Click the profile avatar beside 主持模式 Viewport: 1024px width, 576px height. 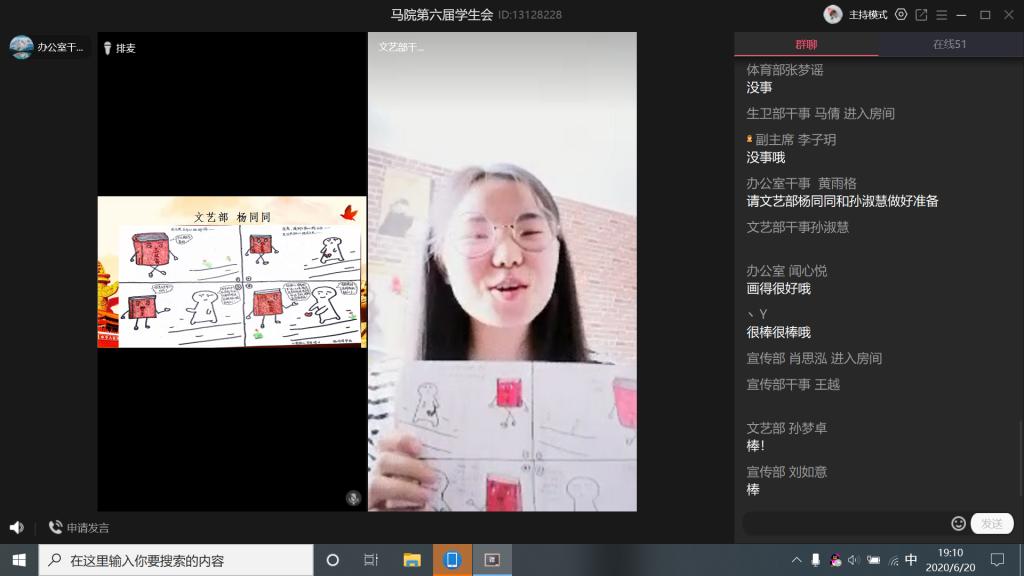point(832,14)
